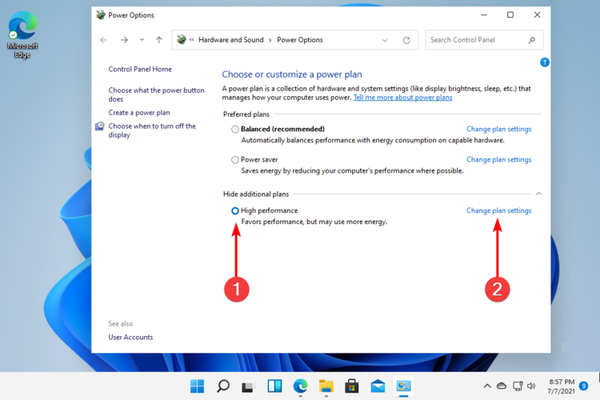Open the Windows Start menu
600x400 pixels.
198,386
